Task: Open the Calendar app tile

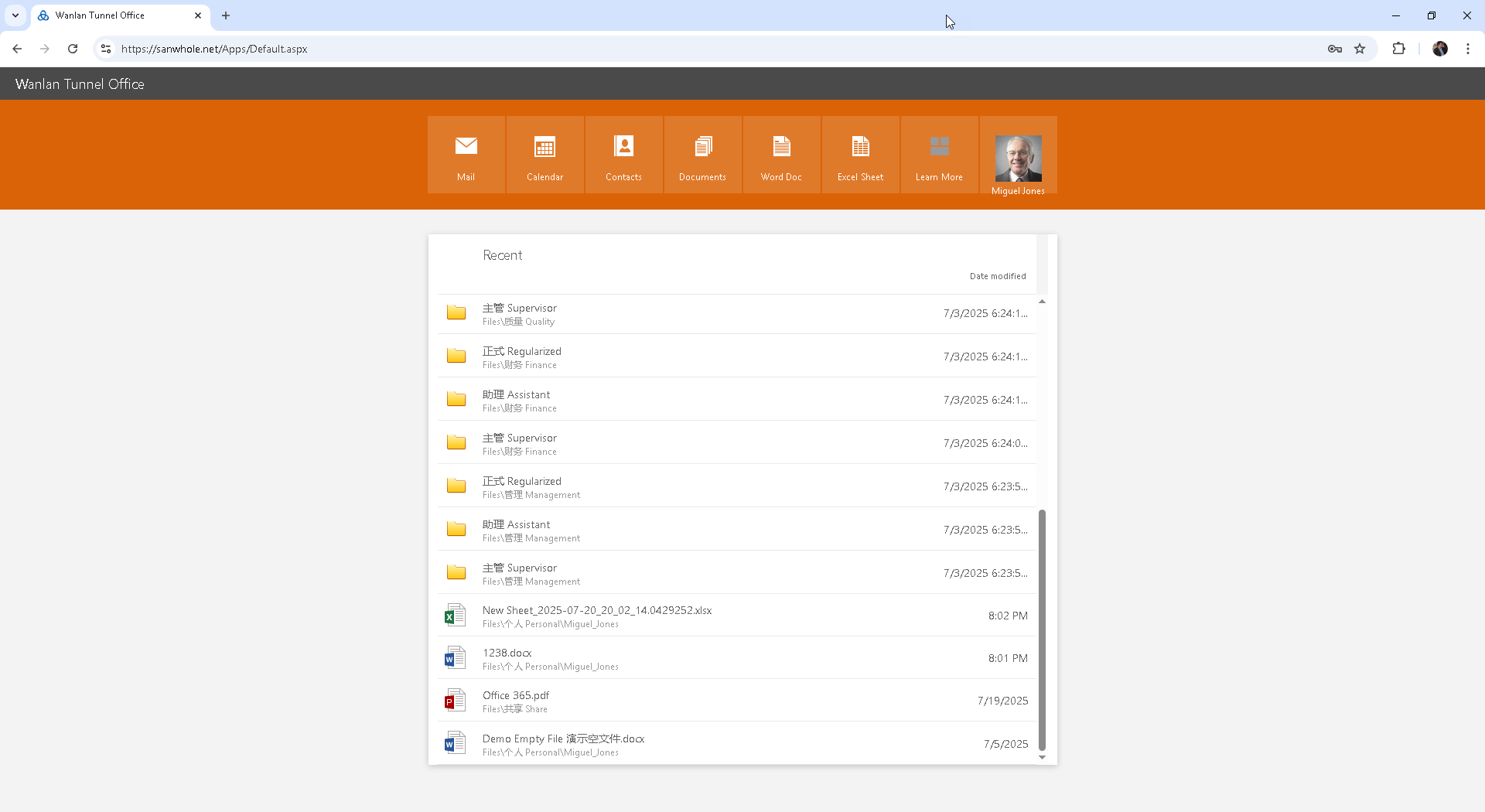Action: pyautogui.click(x=544, y=155)
